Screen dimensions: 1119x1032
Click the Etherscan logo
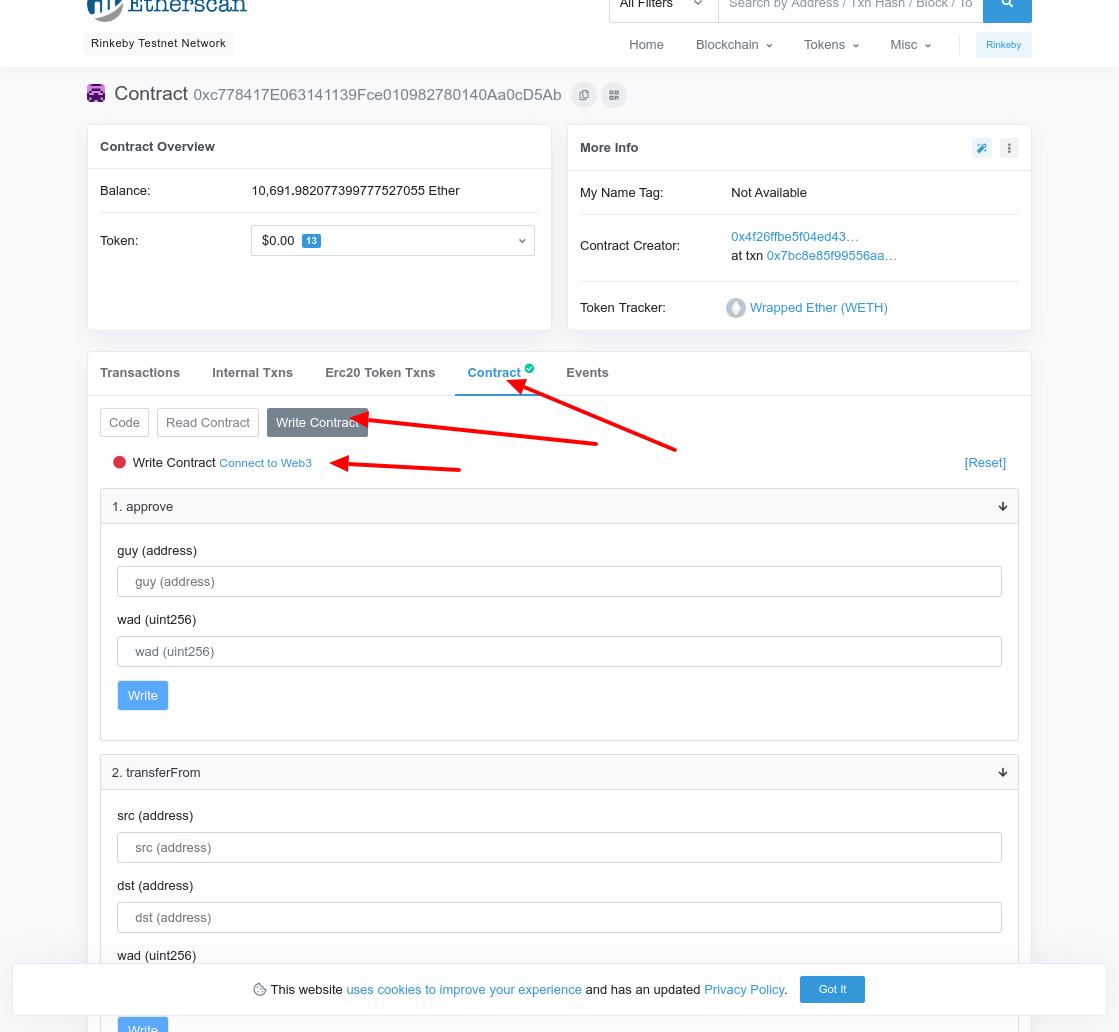point(167,8)
